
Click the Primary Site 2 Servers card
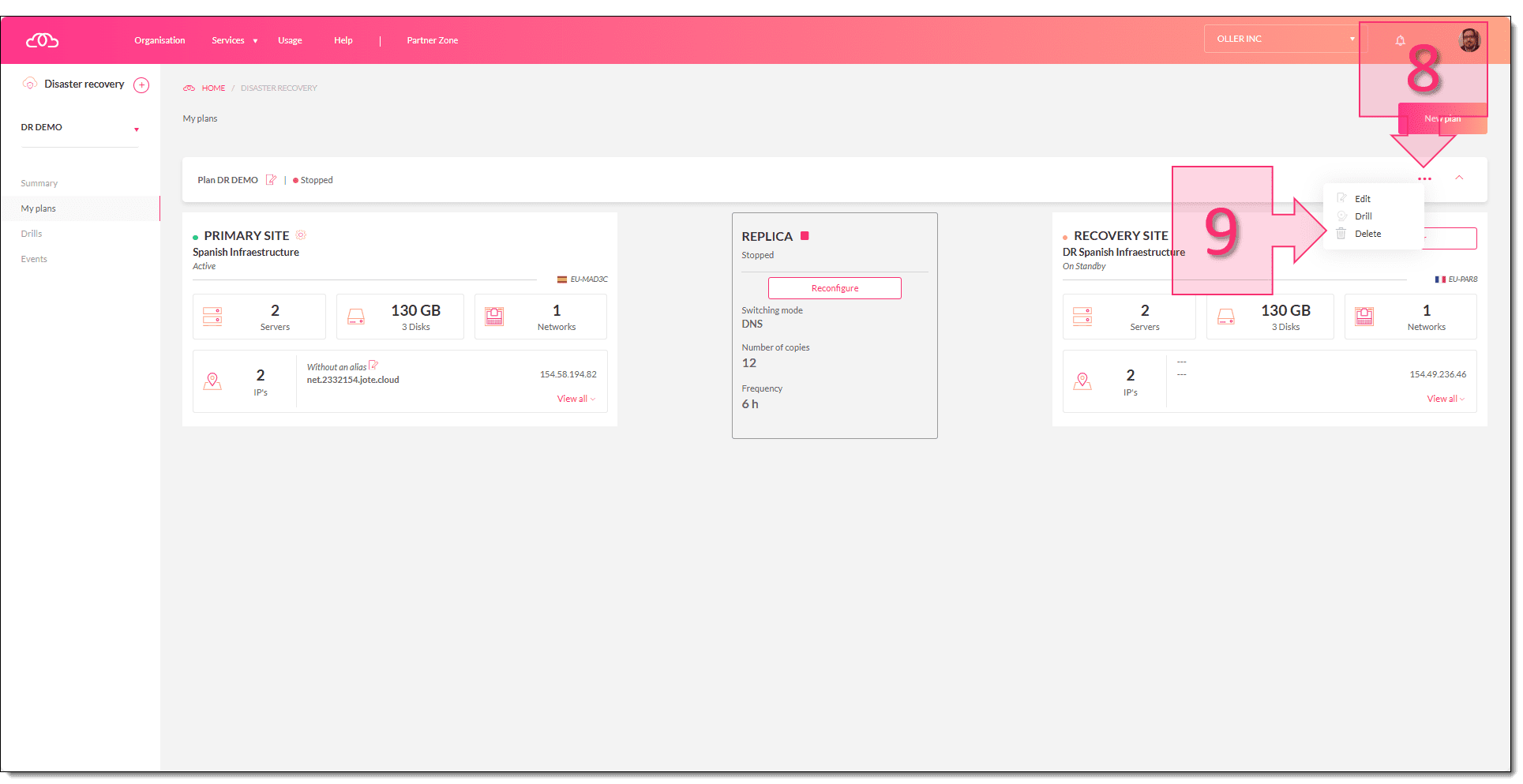[x=259, y=317]
